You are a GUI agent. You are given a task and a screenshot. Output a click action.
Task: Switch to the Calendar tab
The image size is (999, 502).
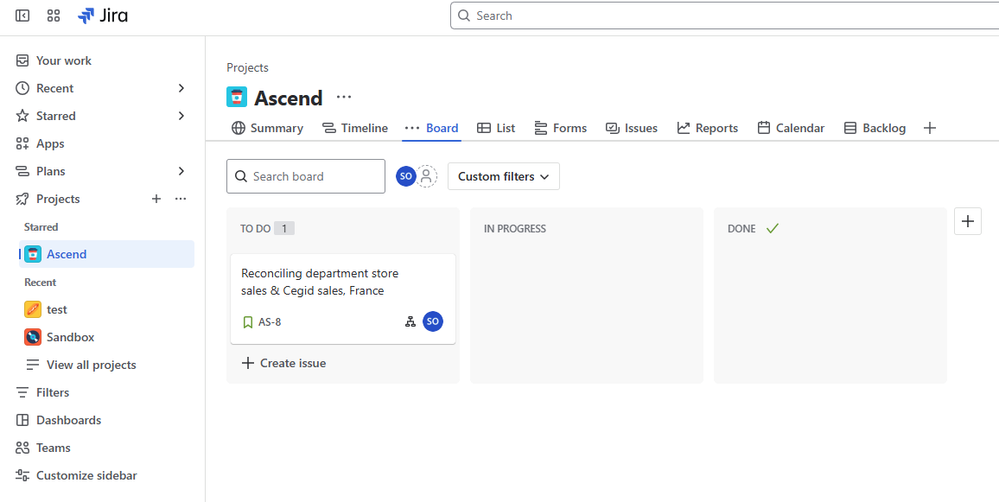pyautogui.click(x=791, y=128)
